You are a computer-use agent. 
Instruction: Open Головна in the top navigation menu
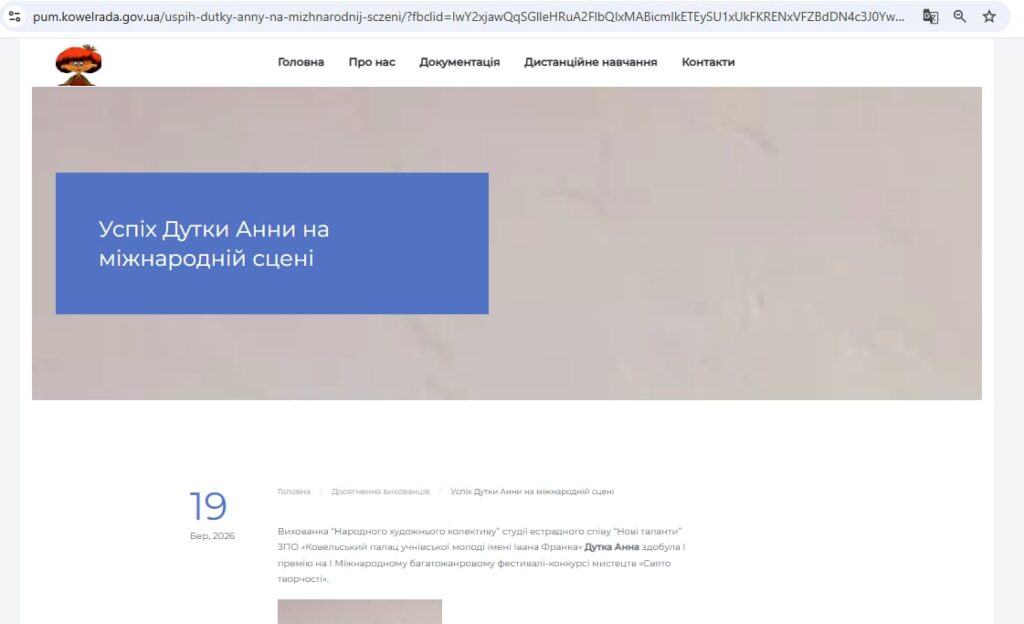pos(301,62)
